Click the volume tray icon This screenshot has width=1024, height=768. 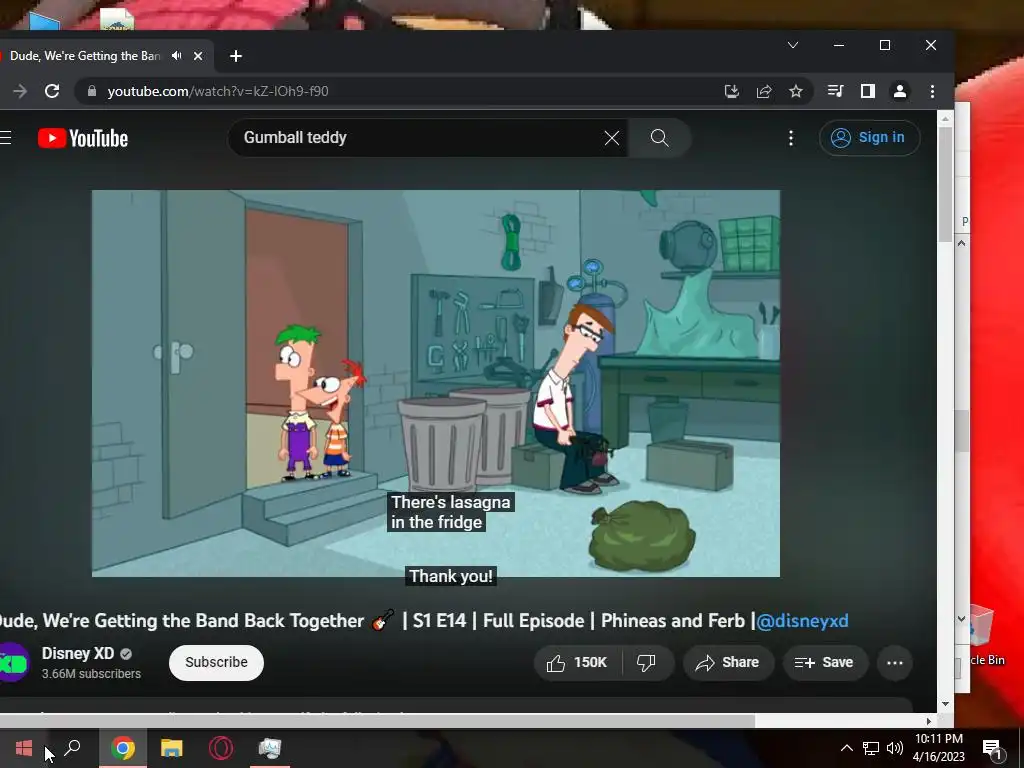(x=895, y=748)
